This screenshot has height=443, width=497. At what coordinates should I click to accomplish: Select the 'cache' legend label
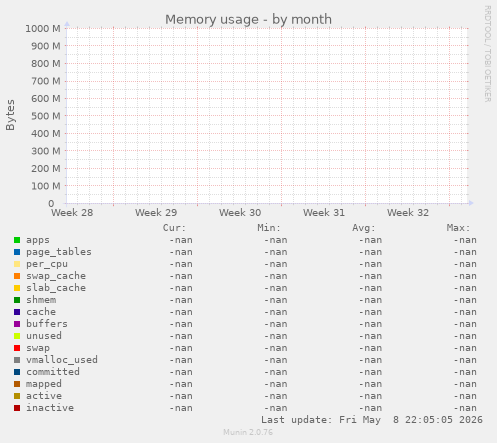tap(41, 312)
